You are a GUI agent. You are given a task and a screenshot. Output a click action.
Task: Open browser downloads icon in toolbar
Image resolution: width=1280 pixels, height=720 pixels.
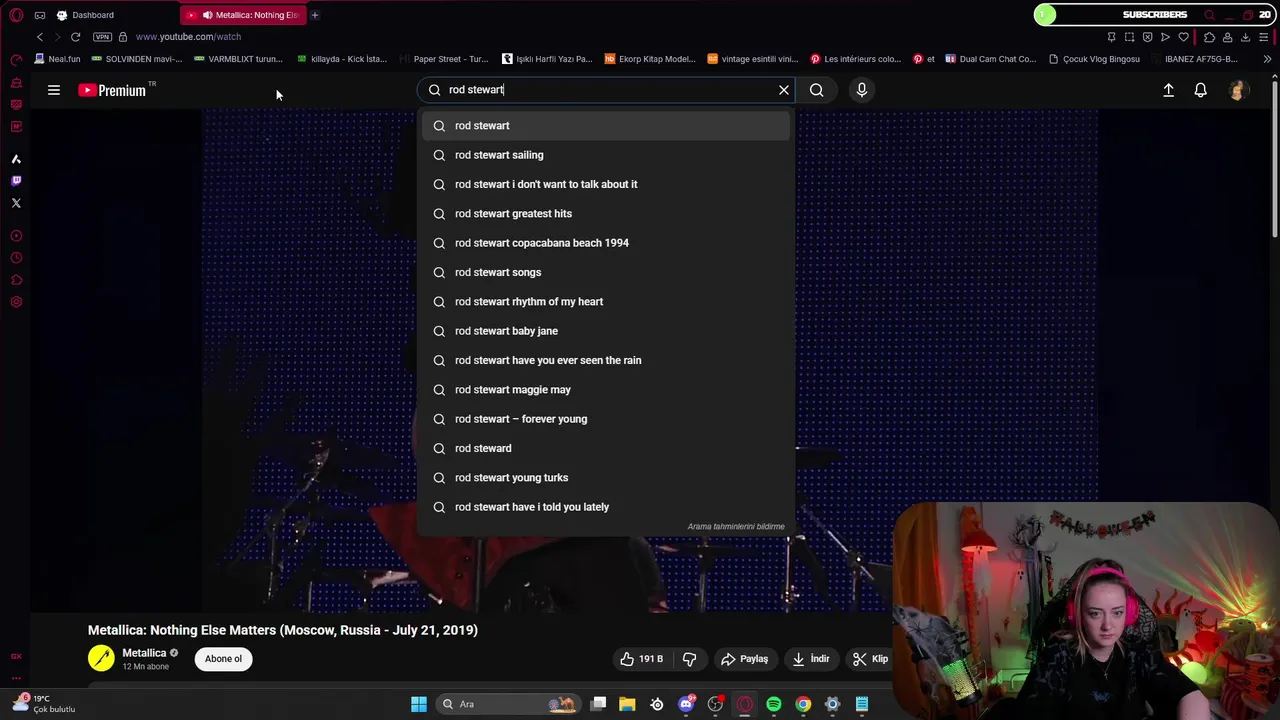pos(1245,37)
